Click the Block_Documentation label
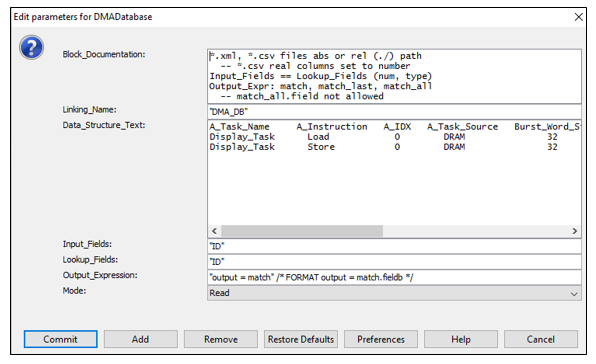This screenshot has width=596, height=364. pyautogui.click(x=104, y=54)
